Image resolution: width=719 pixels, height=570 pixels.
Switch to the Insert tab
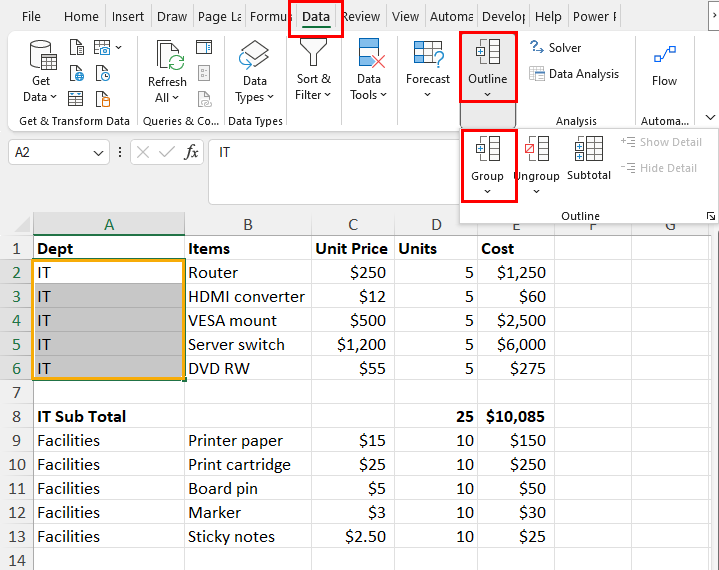(128, 17)
